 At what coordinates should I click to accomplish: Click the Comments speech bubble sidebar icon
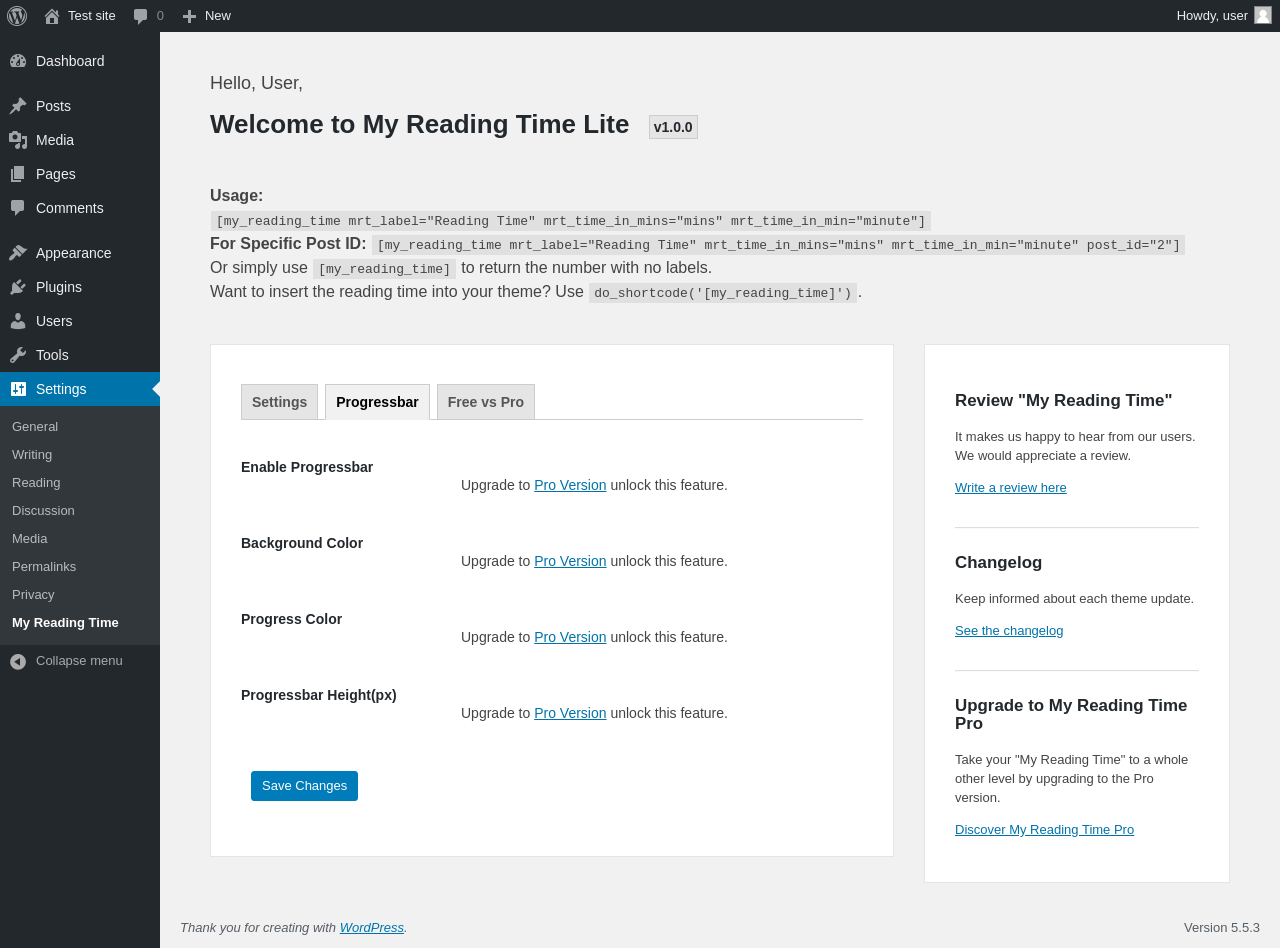18,208
